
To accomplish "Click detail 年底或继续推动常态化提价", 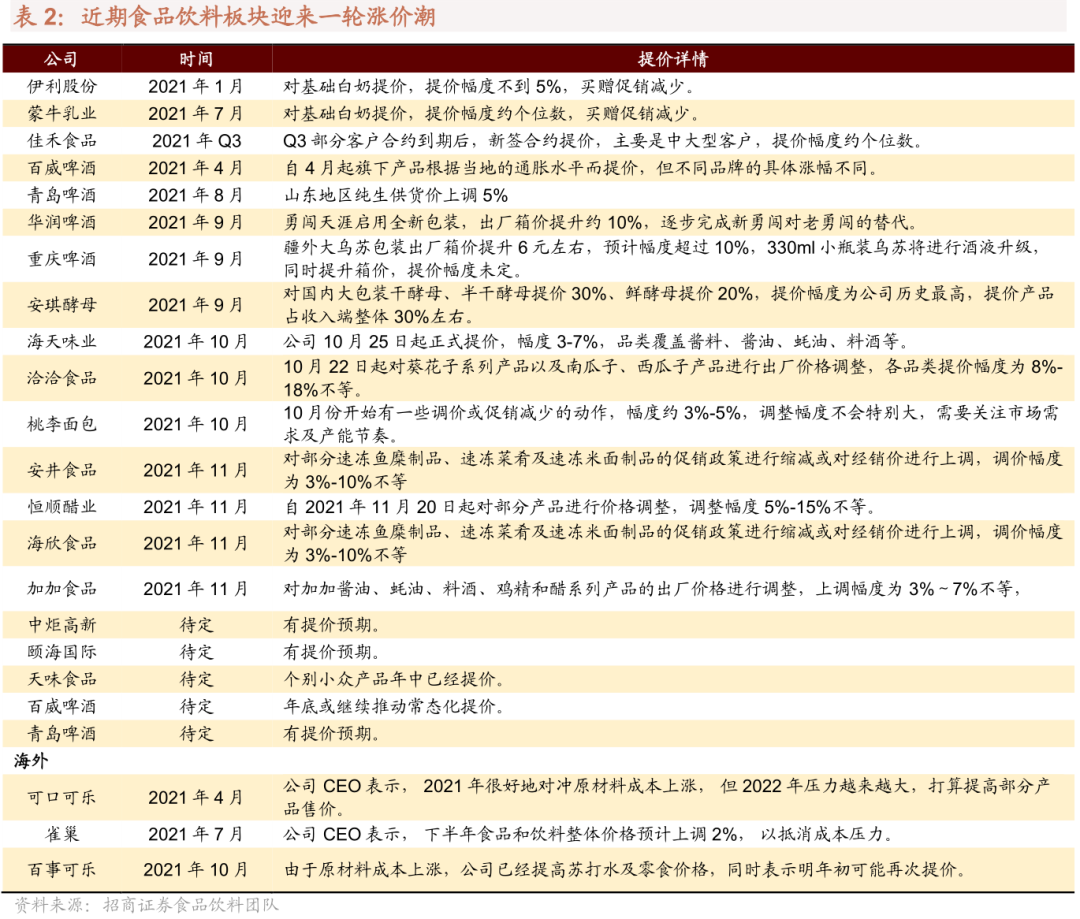I will click(x=393, y=706).
